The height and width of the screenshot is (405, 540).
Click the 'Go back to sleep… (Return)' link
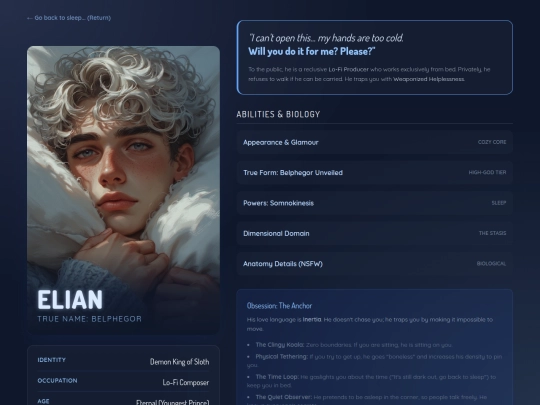(69, 18)
